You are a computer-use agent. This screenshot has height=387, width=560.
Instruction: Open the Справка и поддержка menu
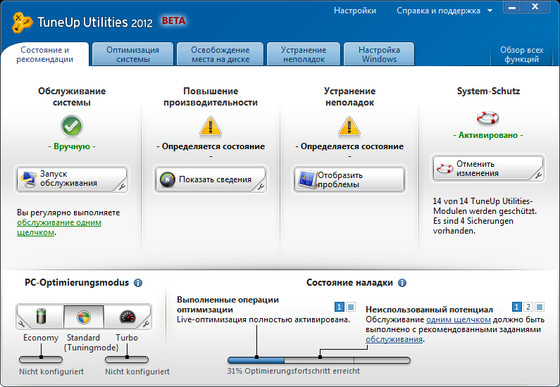438,11
